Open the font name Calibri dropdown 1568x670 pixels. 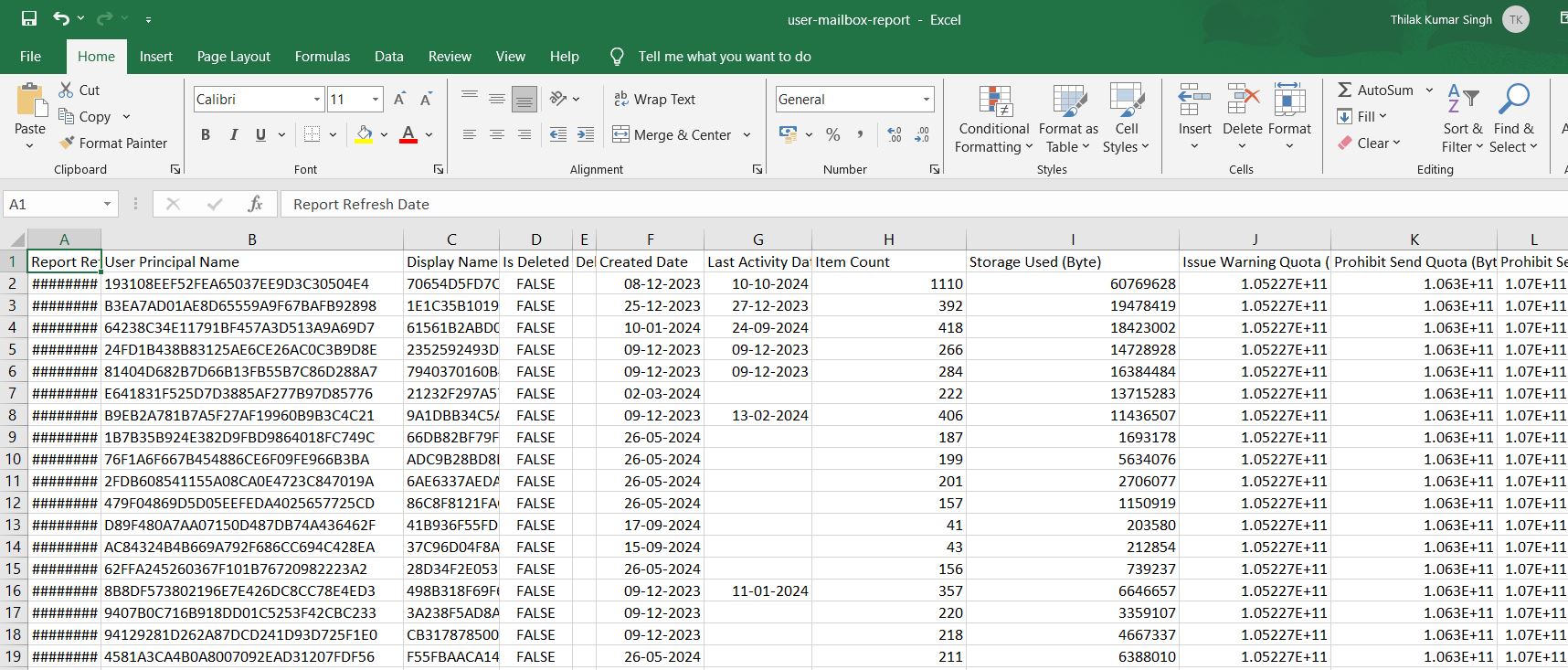point(317,100)
